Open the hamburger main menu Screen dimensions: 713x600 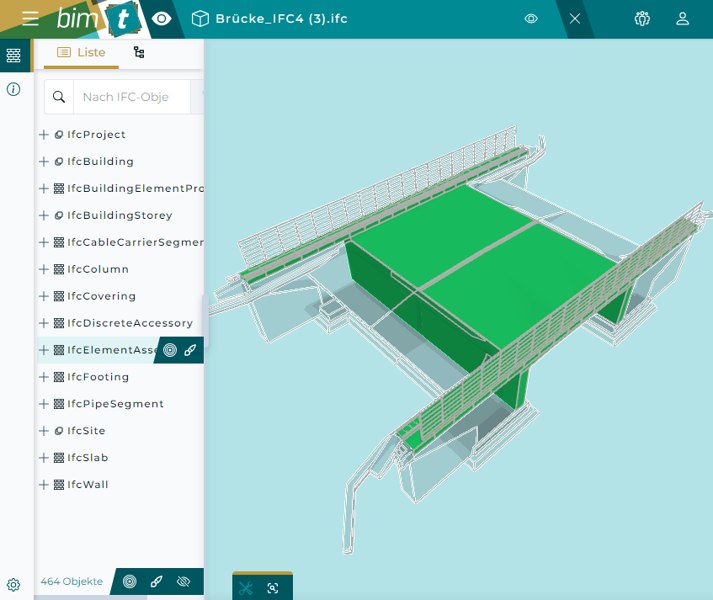tap(30, 19)
